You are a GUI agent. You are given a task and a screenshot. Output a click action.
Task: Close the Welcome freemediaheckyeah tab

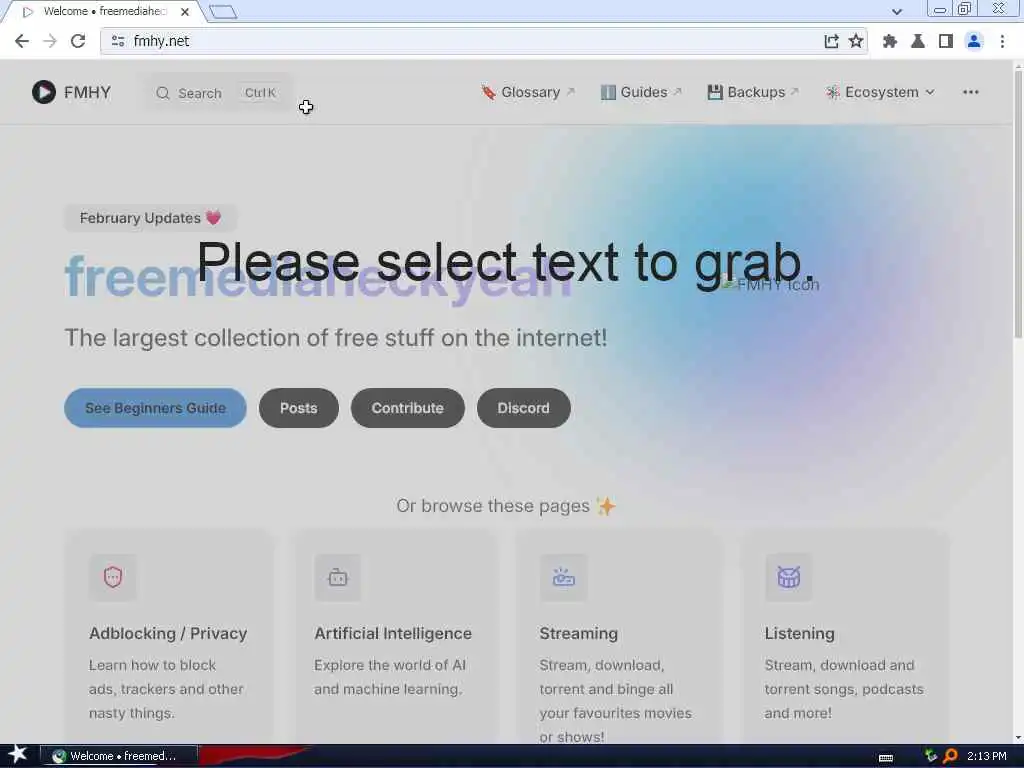click(x=185, y=12)
